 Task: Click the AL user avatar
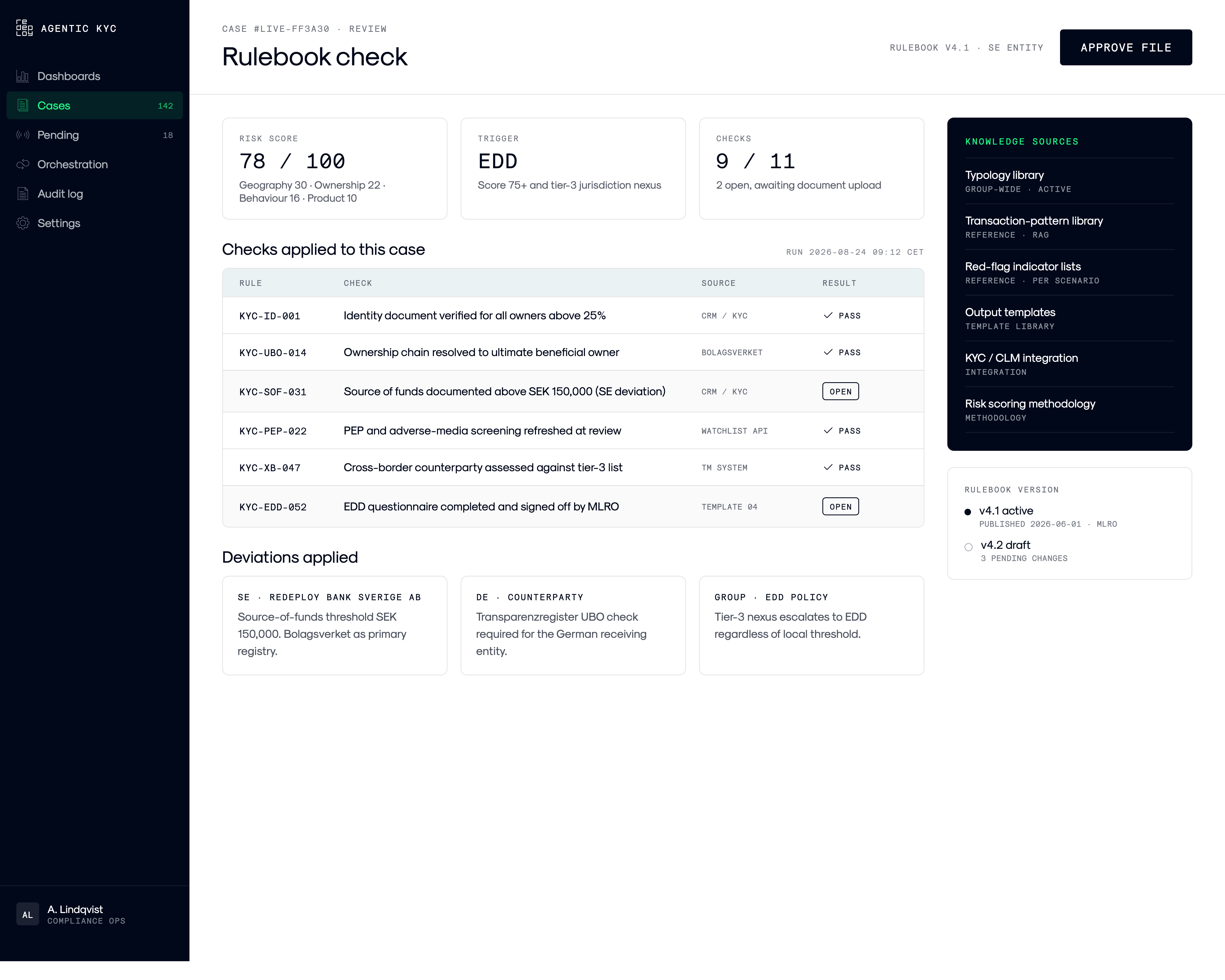tap(27, 915)
